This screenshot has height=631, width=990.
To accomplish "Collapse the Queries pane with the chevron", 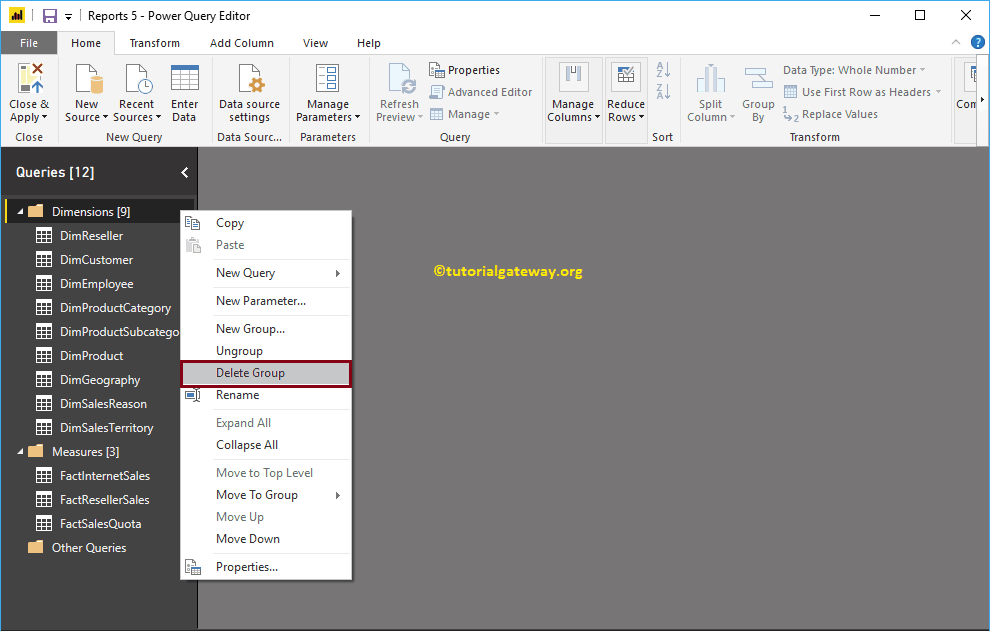I will [183, 171].
